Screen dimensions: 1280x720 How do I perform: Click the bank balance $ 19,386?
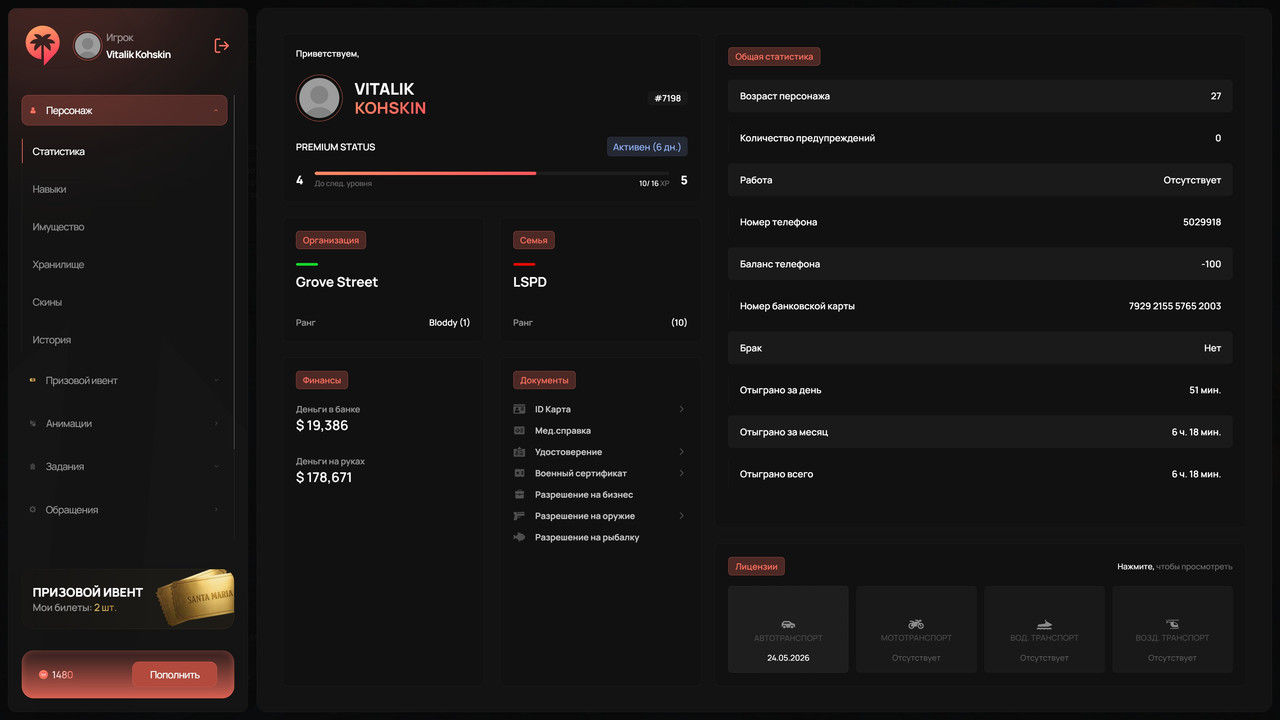[322, 426]
